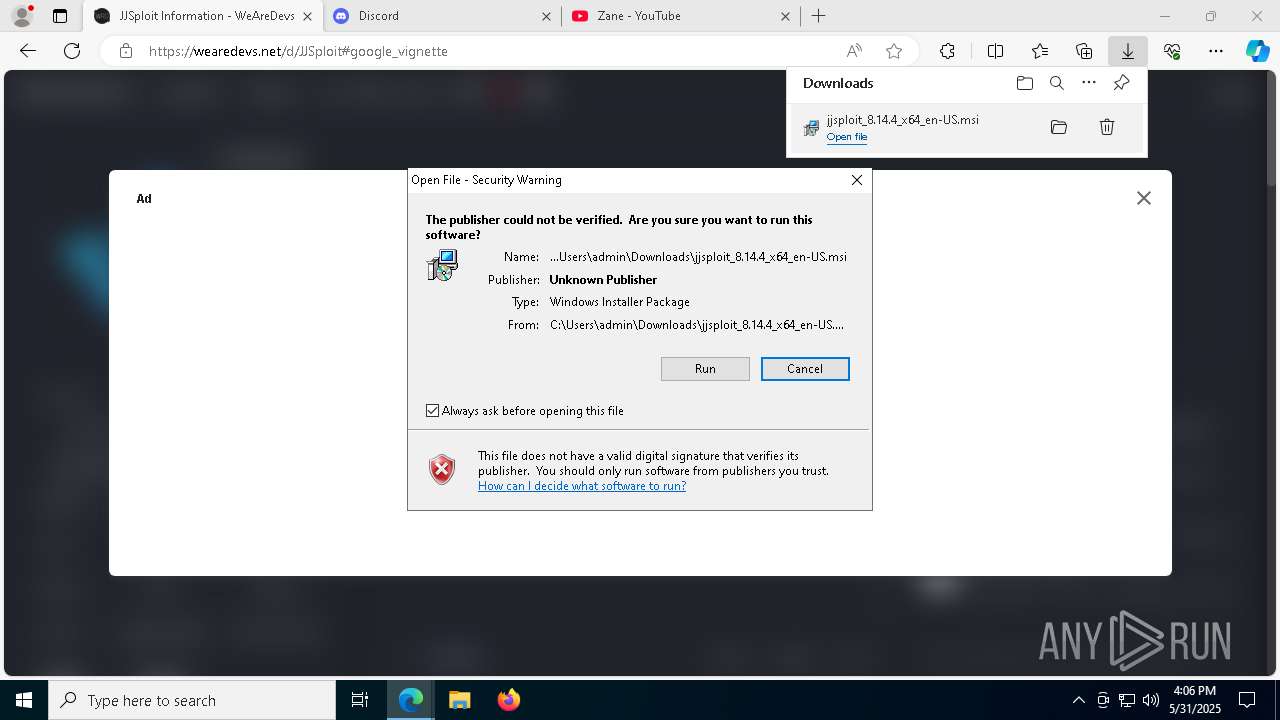Open How can I decide what software link
Screen dimensions: 1280x720
(x=582, y=486)
